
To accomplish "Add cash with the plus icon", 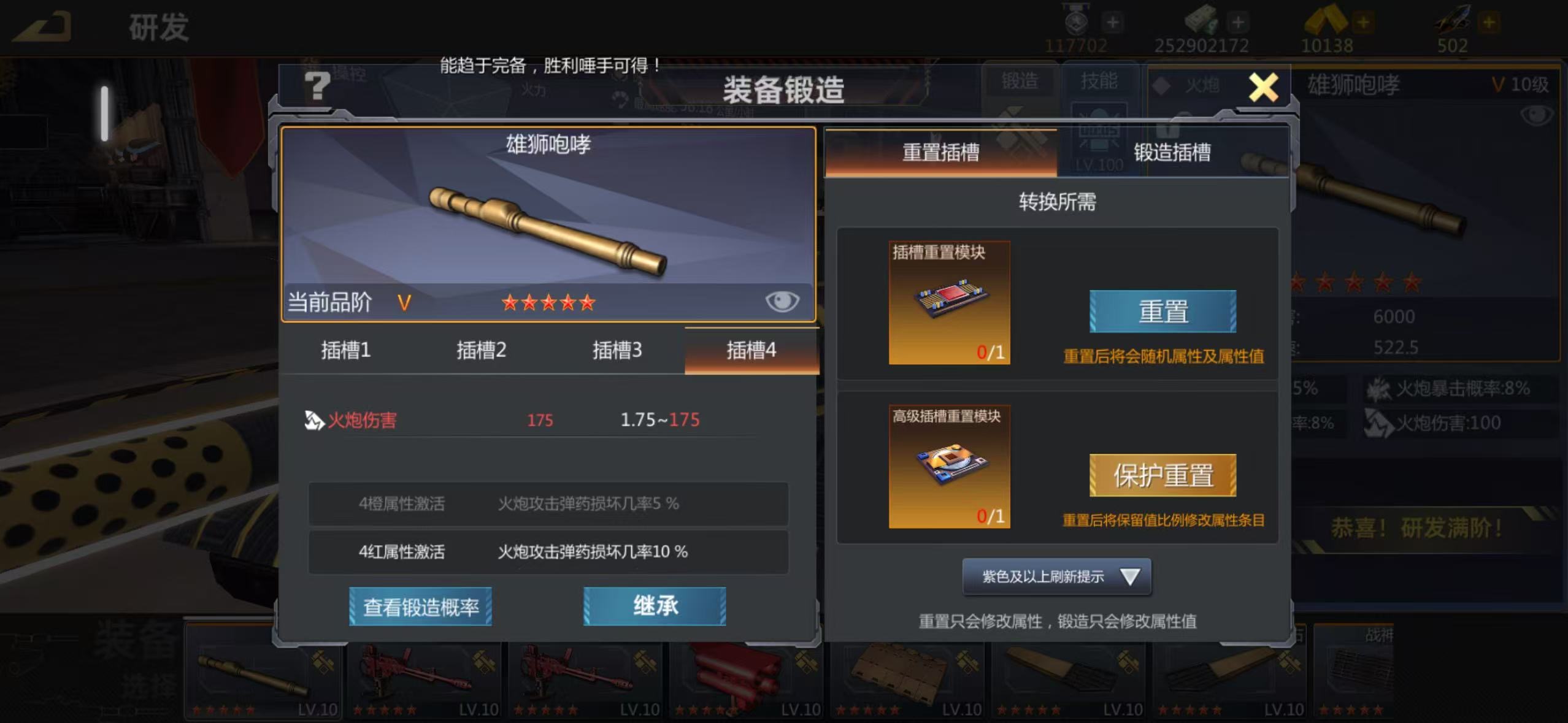I will (x=1238, y=23).
